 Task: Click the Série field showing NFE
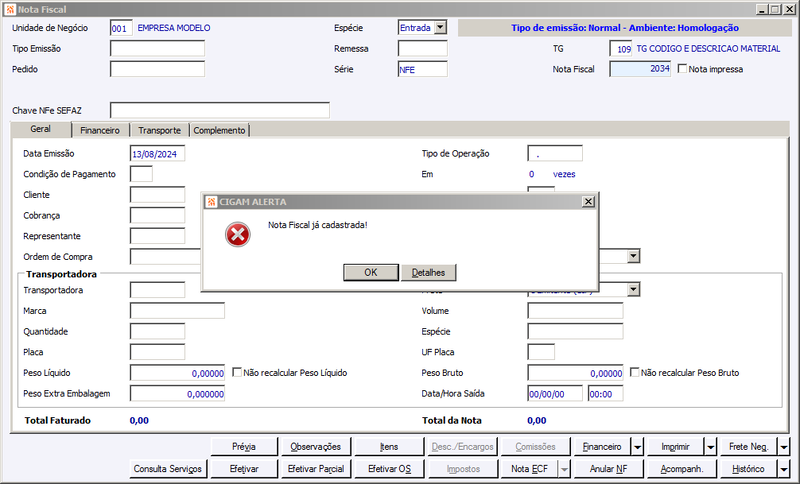(422, 69)
